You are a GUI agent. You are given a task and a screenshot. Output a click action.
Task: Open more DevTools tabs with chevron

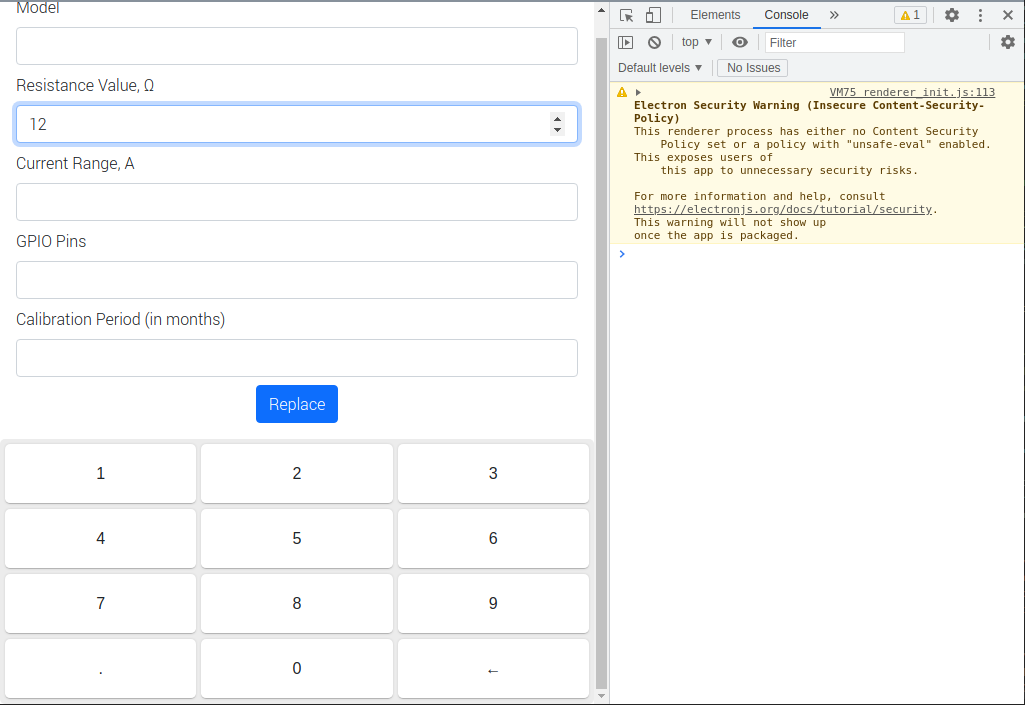[834, 14]
